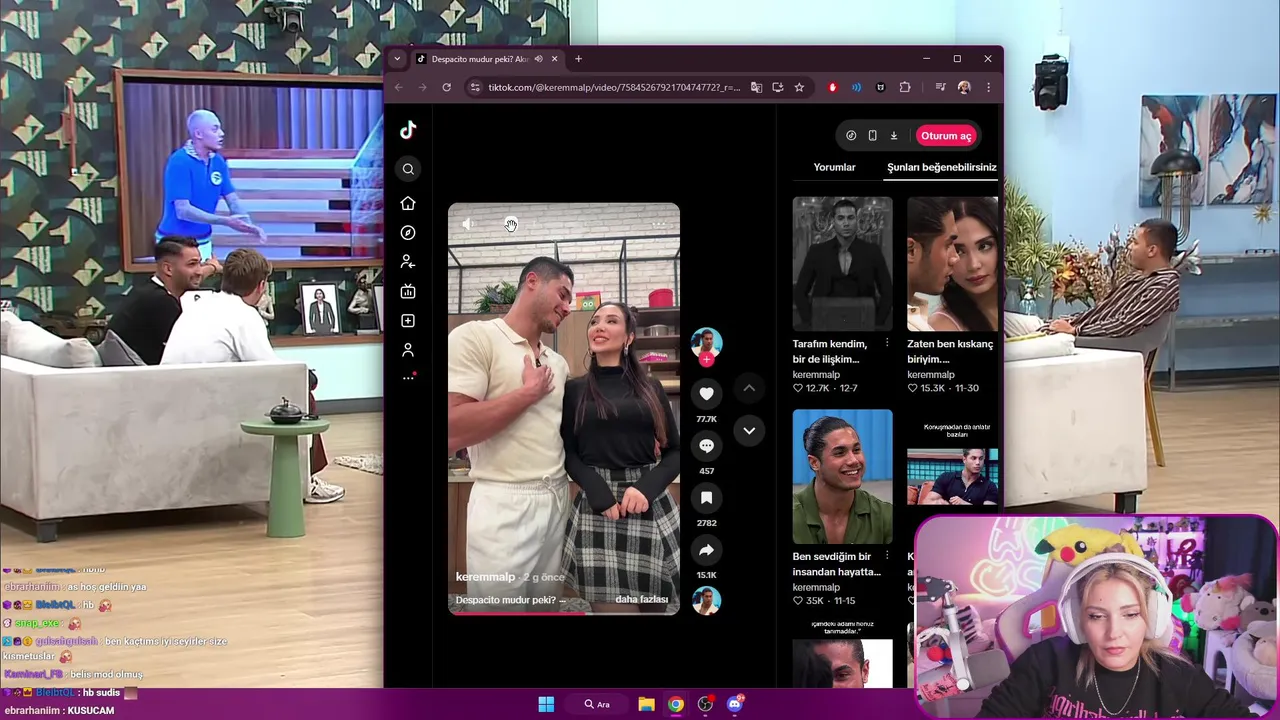Like the video with the heart button
This screenshot has width=1280, height=720.
coord(706,394)
